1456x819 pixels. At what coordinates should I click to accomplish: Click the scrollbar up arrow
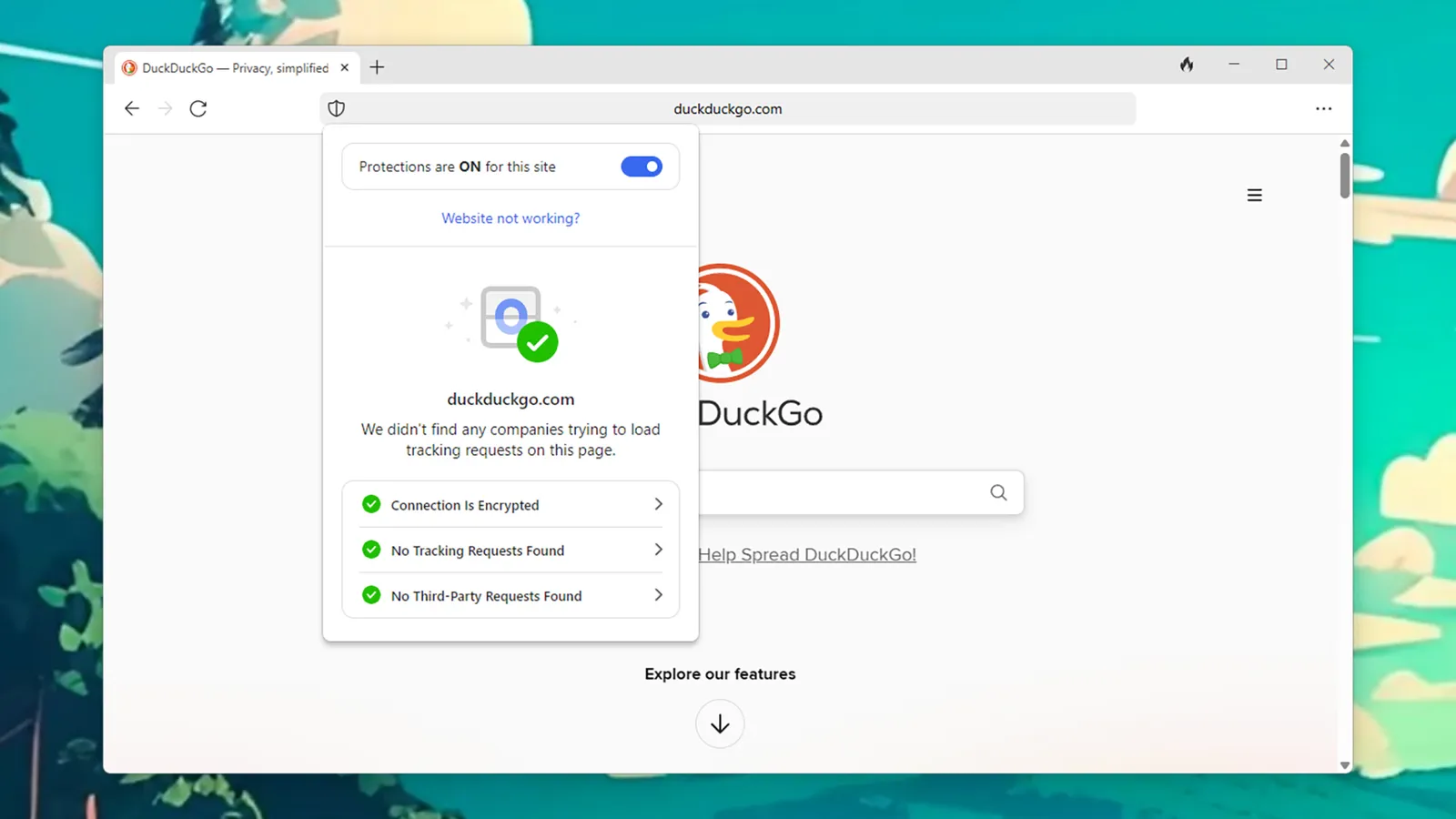coord(1345,143)
